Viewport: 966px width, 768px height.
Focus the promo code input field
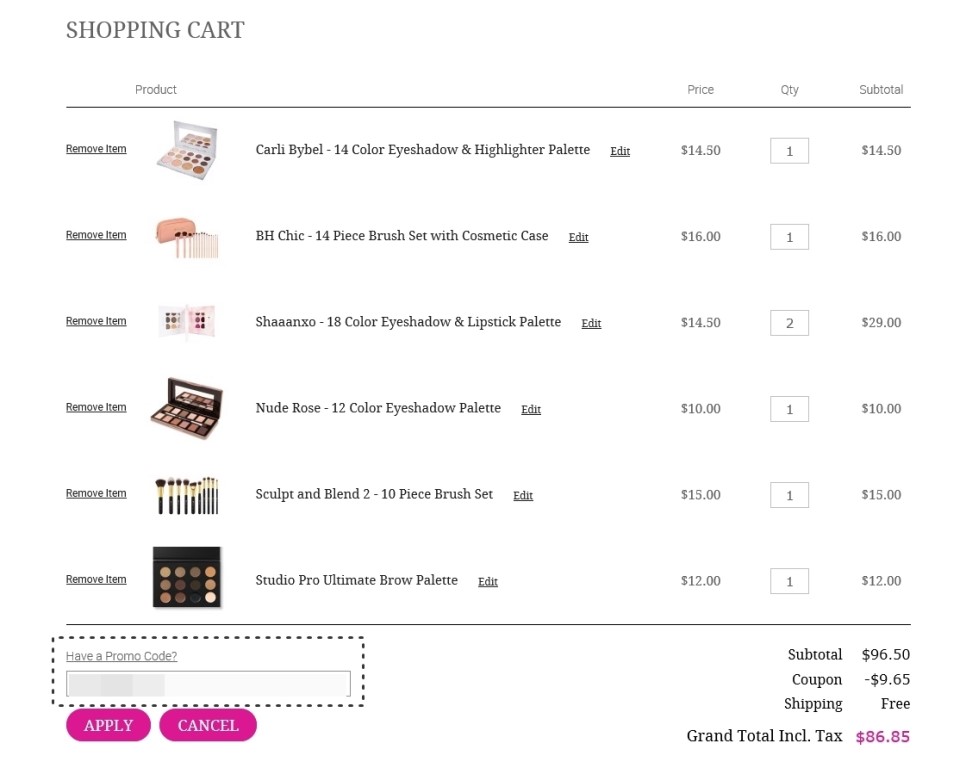click(x=208, y=684)
